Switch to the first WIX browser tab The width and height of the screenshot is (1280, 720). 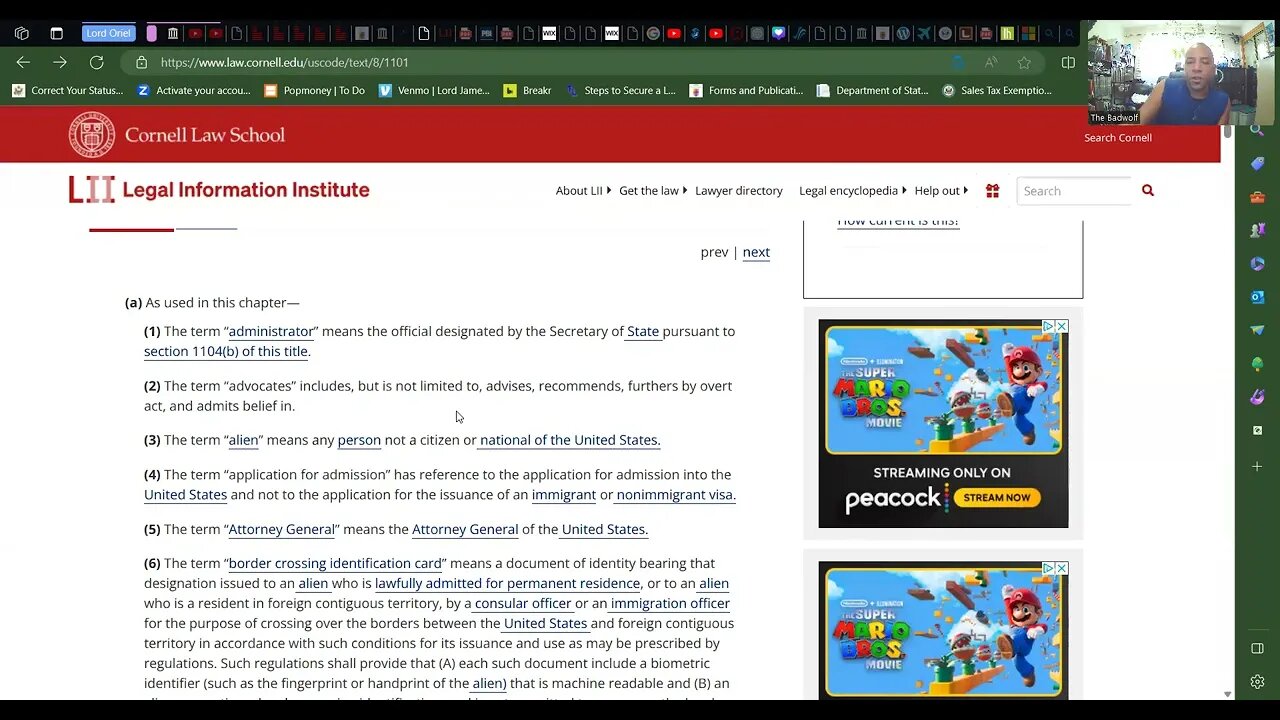coord(549,33)
